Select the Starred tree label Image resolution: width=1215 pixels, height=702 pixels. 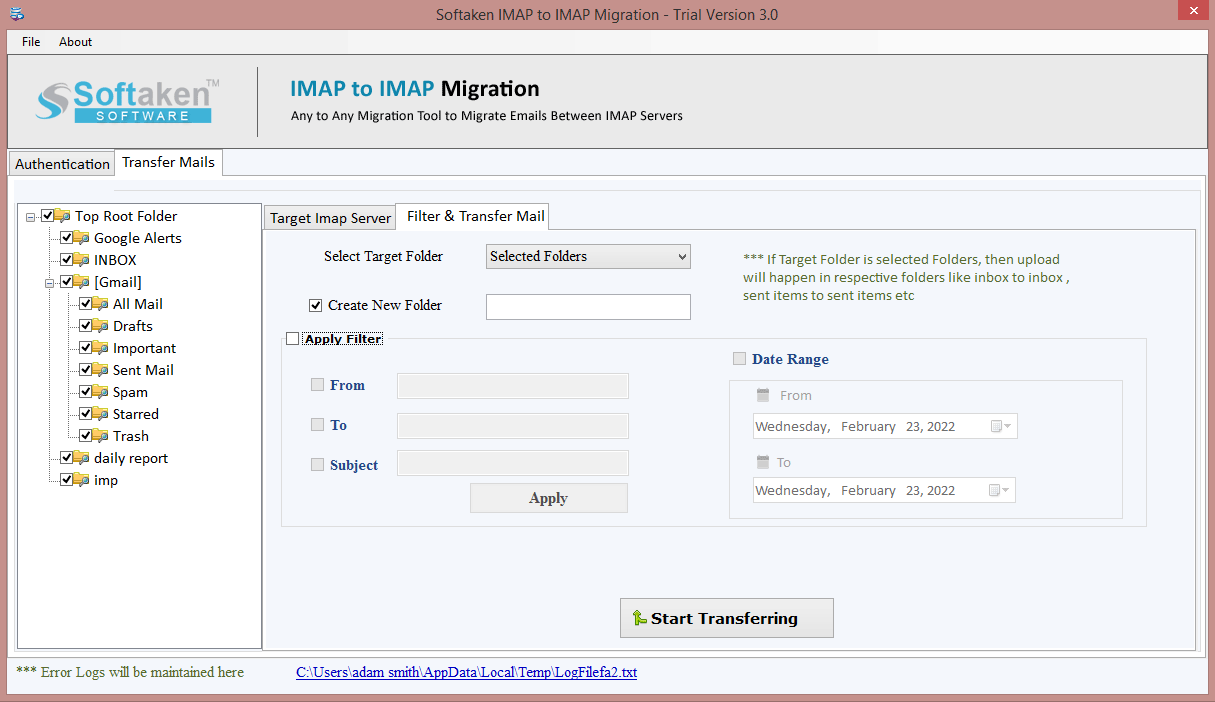pyautogui.click(x=136, y=414)
